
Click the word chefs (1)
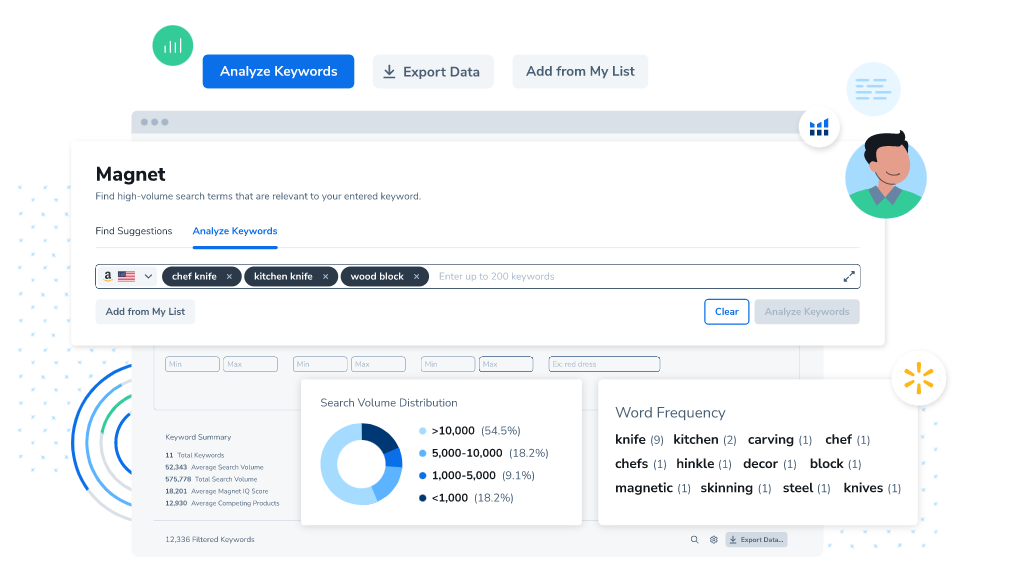pos(641,464)
